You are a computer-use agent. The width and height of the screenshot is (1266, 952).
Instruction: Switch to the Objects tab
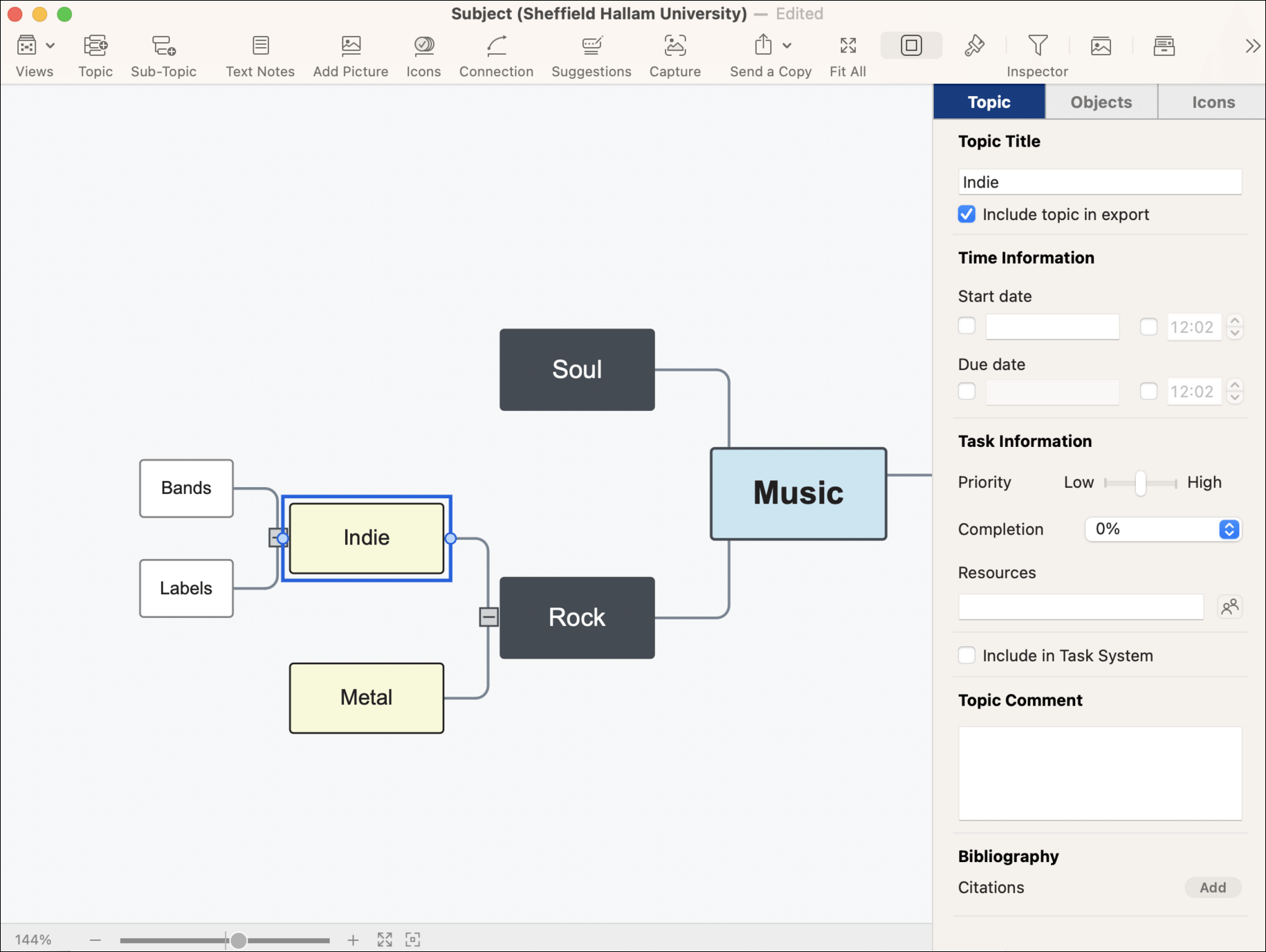[1101, 102]
